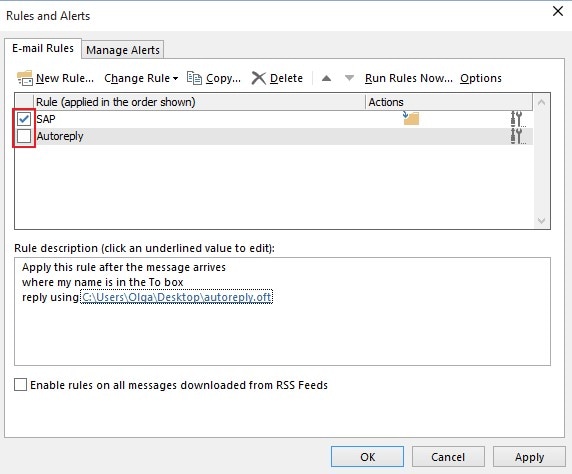Click Run Rules Now

[409, 78]
